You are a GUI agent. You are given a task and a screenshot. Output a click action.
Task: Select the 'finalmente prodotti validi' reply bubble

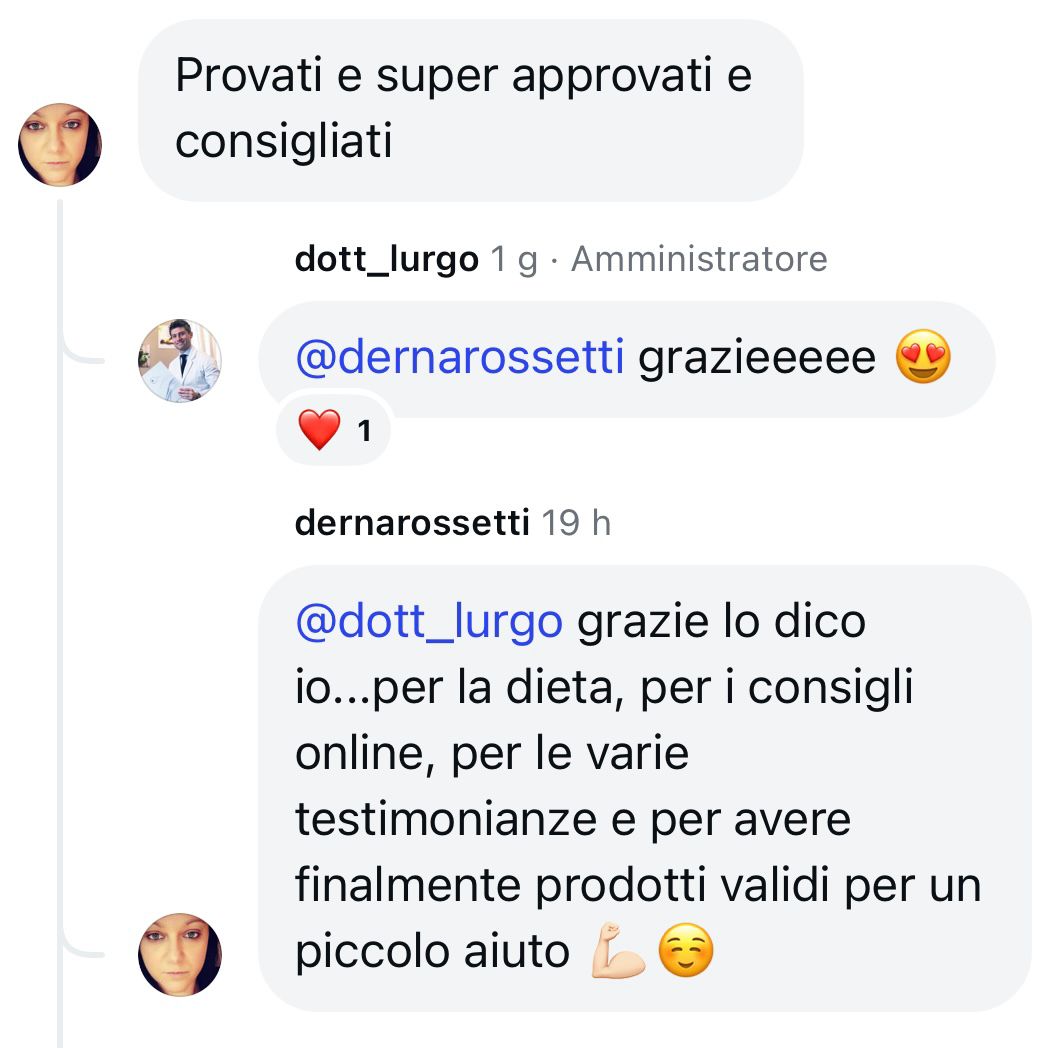(x=645, y=788)
